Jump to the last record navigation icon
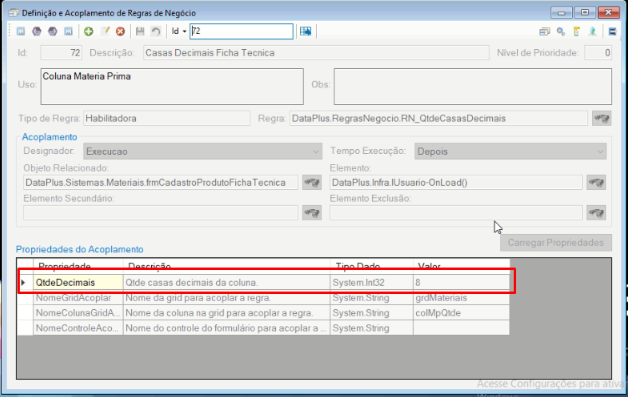628x397 pixels. coord(68,31)
